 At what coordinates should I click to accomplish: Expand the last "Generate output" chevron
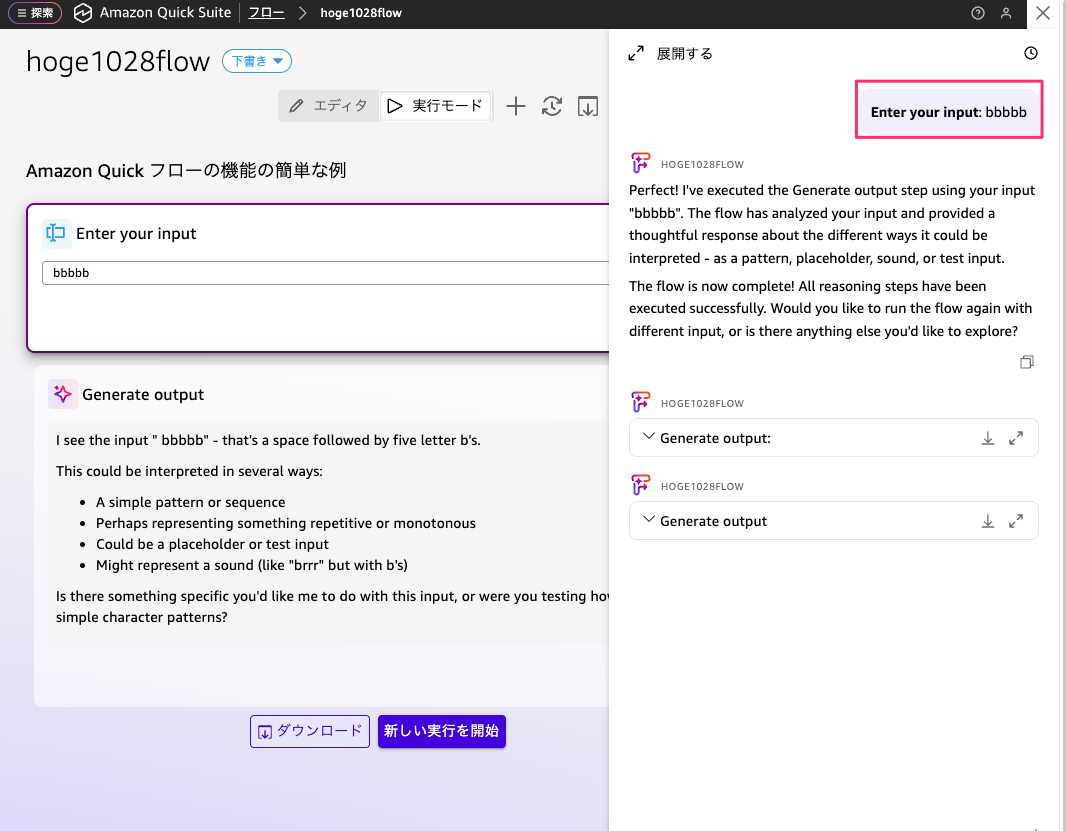tap(648, 520)
